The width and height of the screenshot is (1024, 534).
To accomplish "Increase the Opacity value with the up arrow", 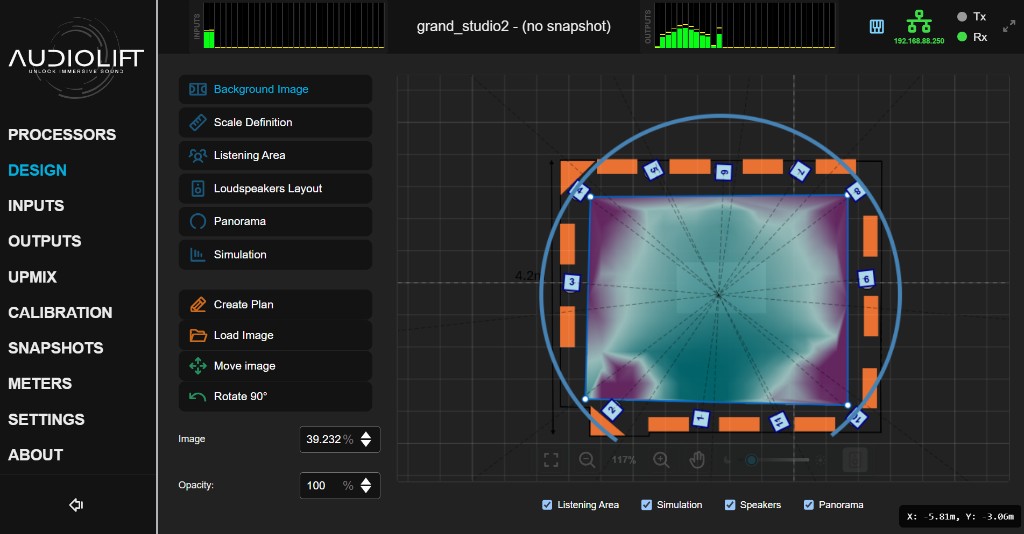I will (366, 480).
